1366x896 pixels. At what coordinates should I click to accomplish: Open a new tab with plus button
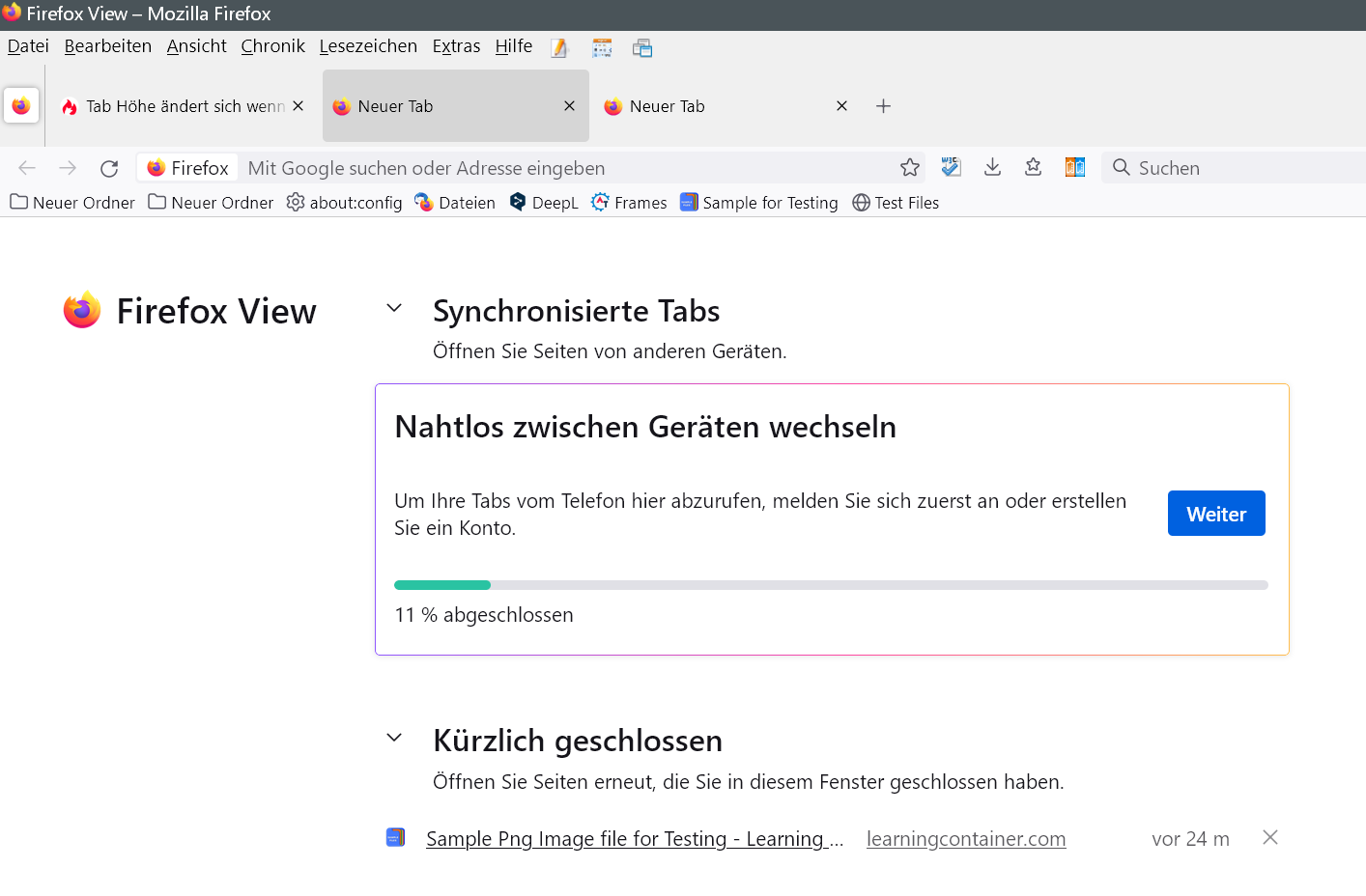click(883, 106)
